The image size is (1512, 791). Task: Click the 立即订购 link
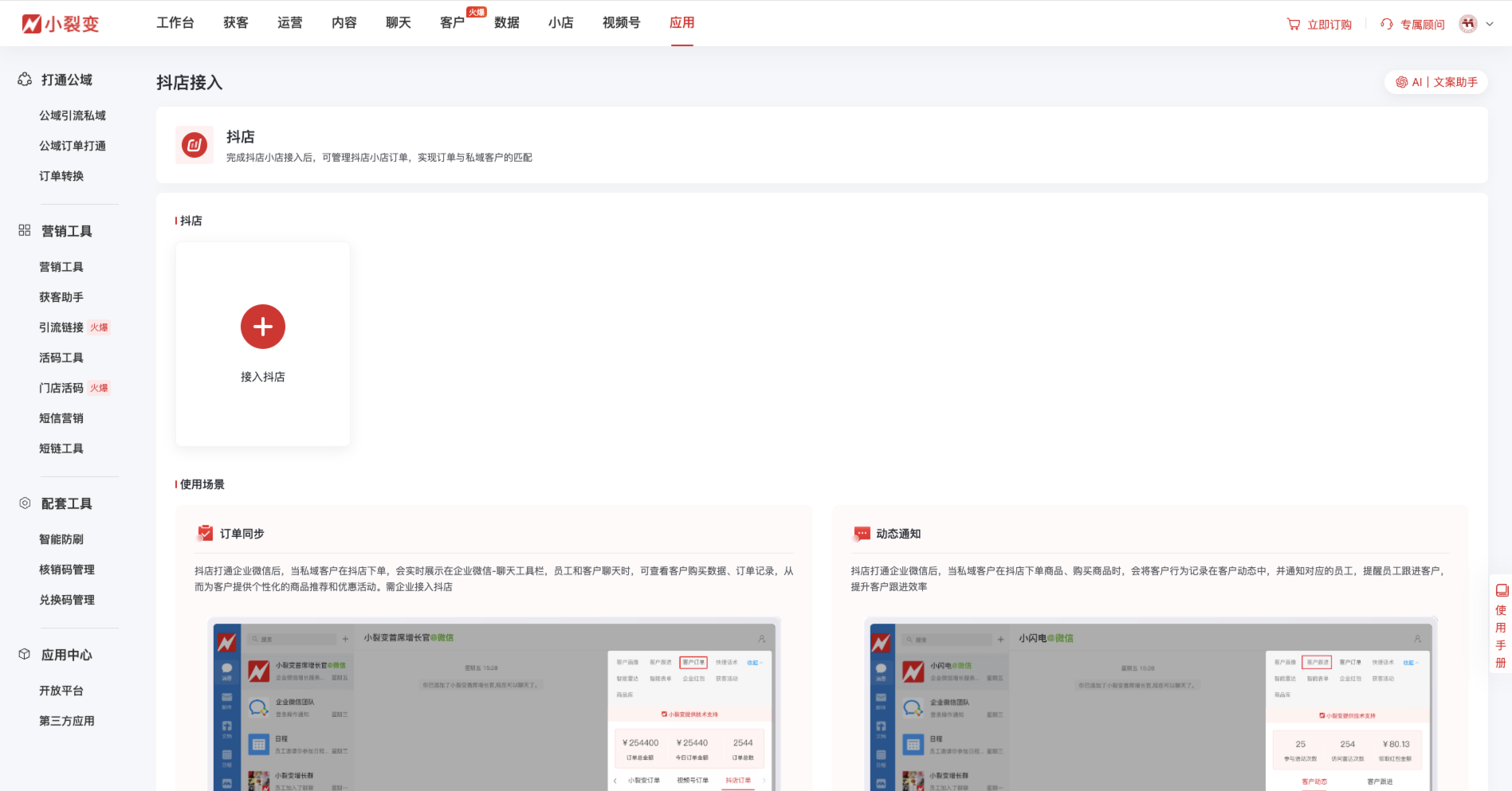1329,25
